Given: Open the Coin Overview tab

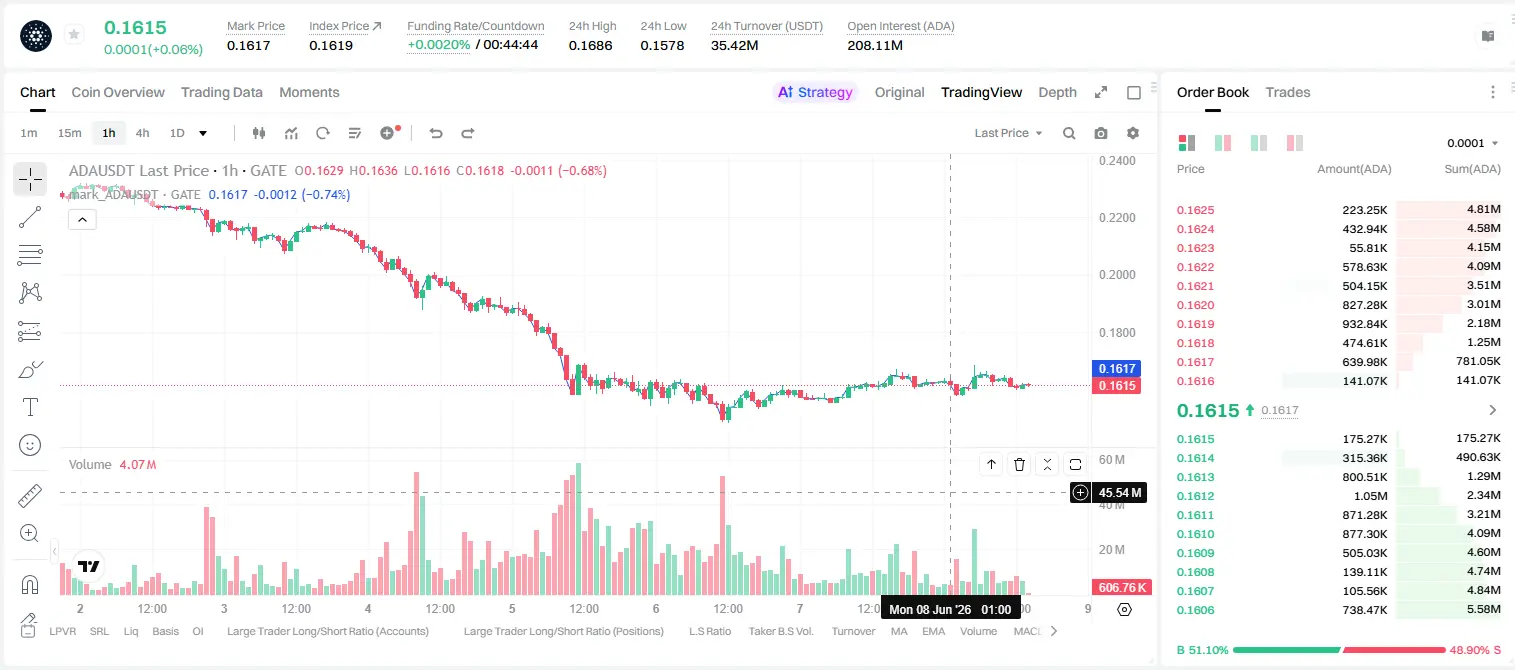Looking at the screenshot, I should point(118,92).
